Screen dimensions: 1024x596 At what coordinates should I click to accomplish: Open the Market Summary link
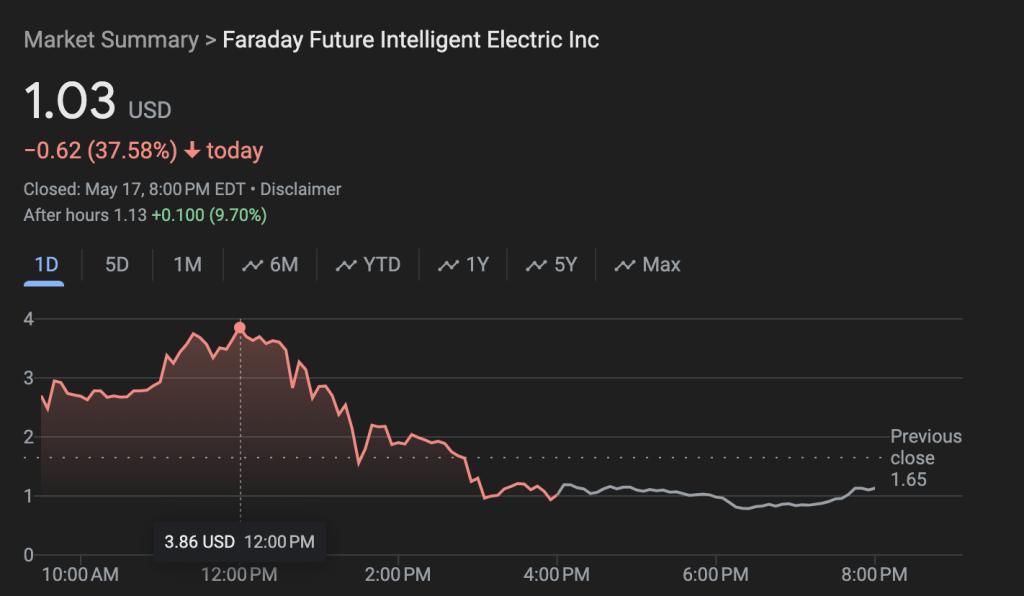click(x=110, y=40)
